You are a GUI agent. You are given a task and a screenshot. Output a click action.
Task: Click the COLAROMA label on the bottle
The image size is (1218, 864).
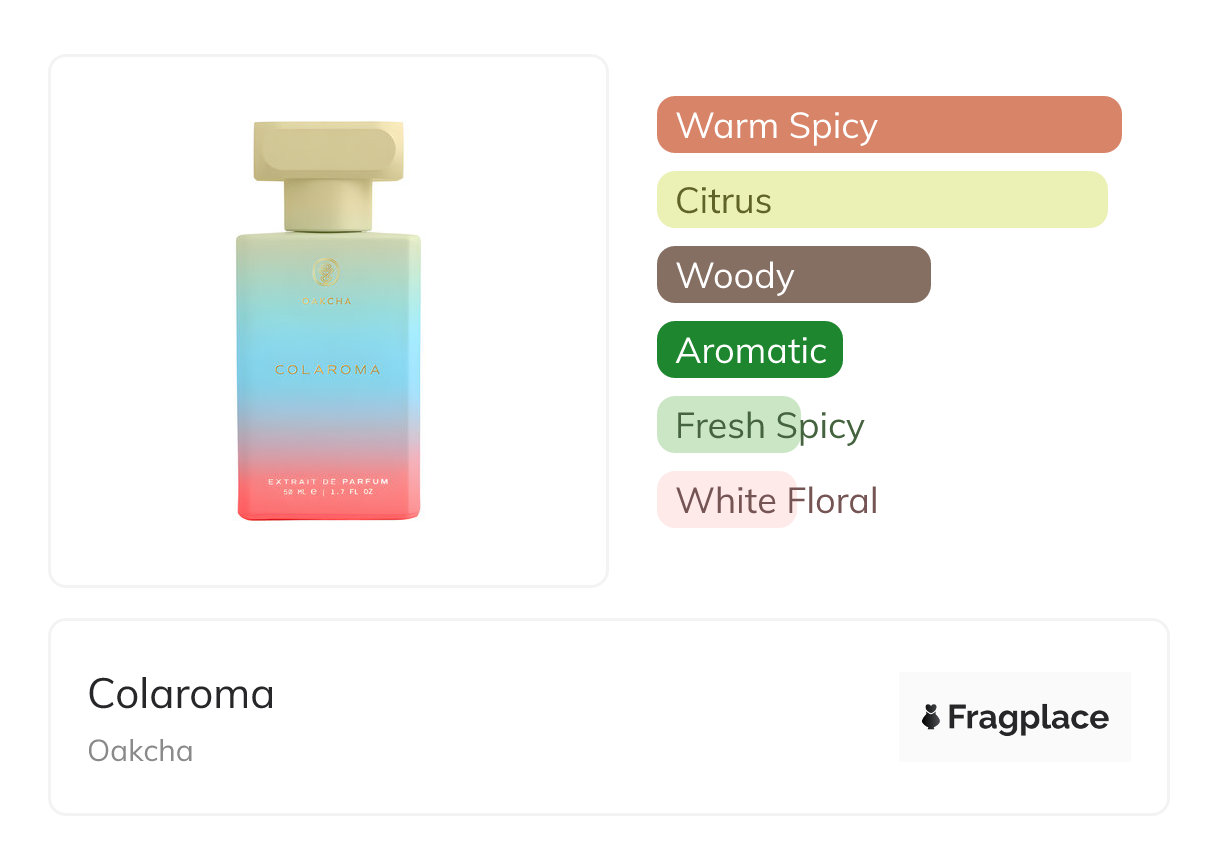coord(328,370)
